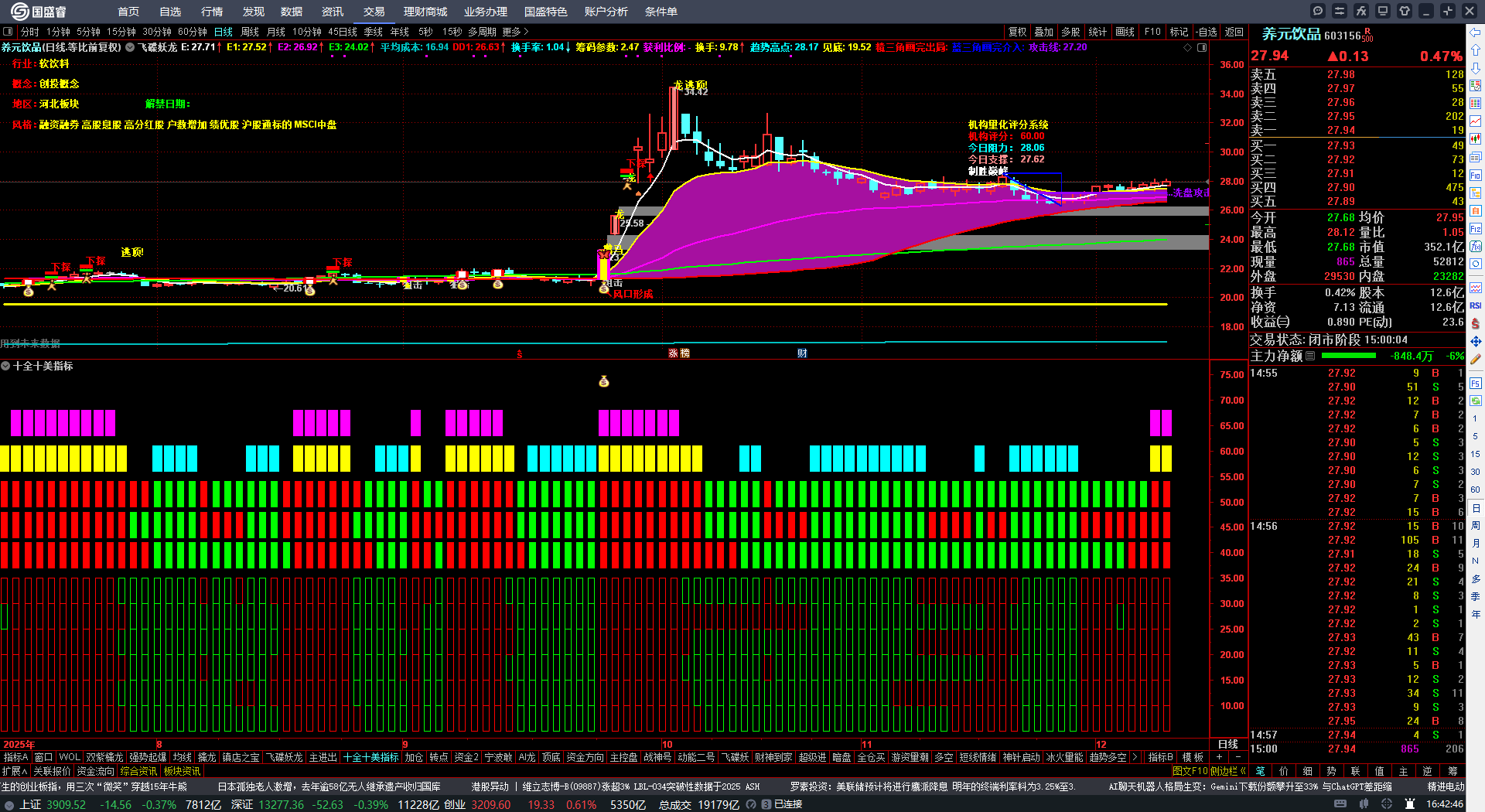This screenshot has height=812, width=1485.
Task: Click the plus zoom button beside 模板
Action: pyautogui.click(x=1219, y=757)
